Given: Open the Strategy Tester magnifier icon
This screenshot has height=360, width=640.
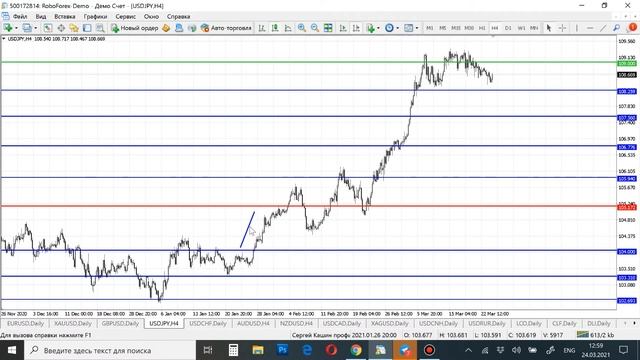Looking at the screenshot, I should (x=100, y=28).
